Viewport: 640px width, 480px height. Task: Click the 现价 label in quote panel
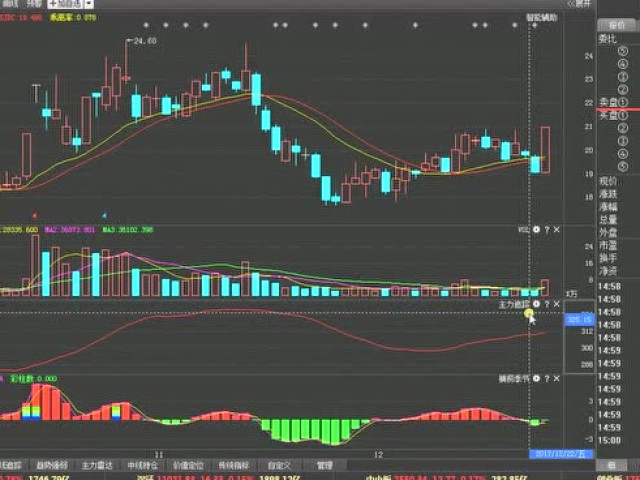click(608, 181)
